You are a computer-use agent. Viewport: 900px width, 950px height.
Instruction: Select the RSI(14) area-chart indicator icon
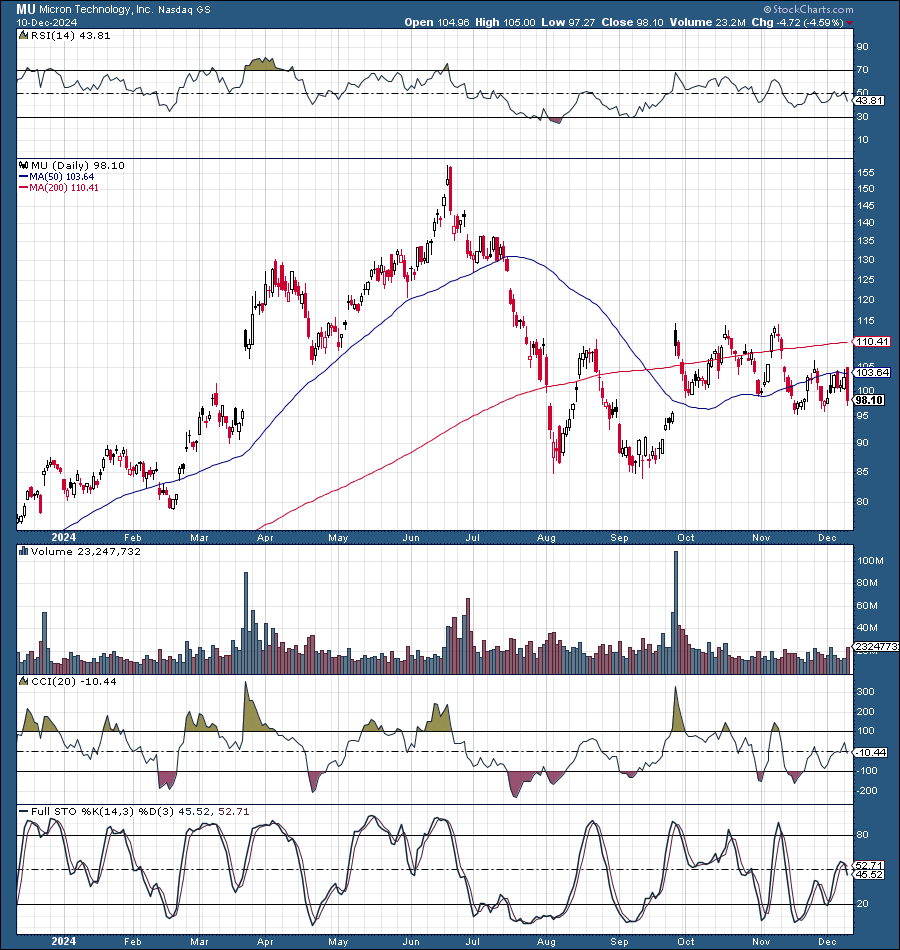[22, 34]
